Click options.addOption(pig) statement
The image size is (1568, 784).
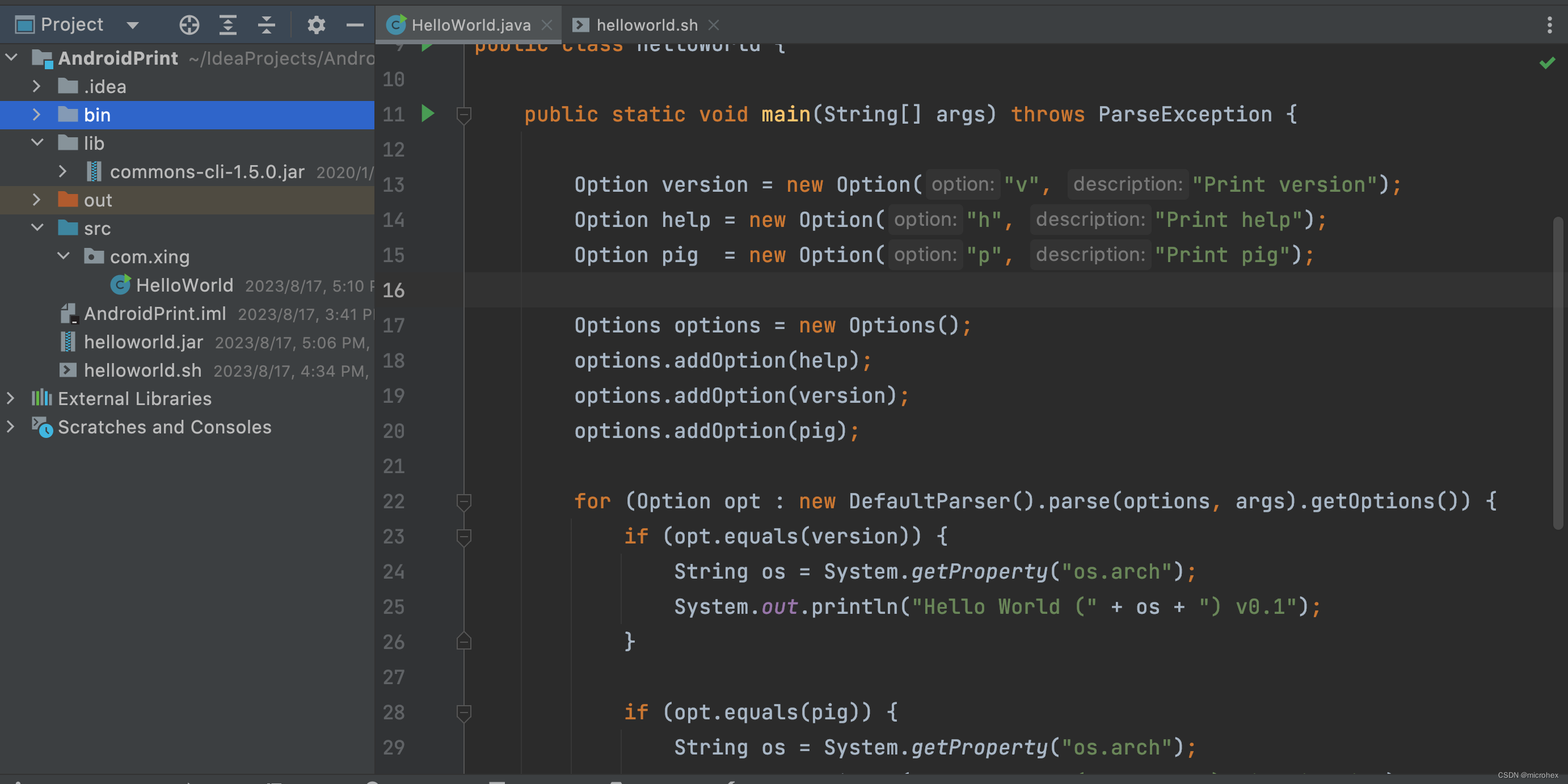coord(716,431)
